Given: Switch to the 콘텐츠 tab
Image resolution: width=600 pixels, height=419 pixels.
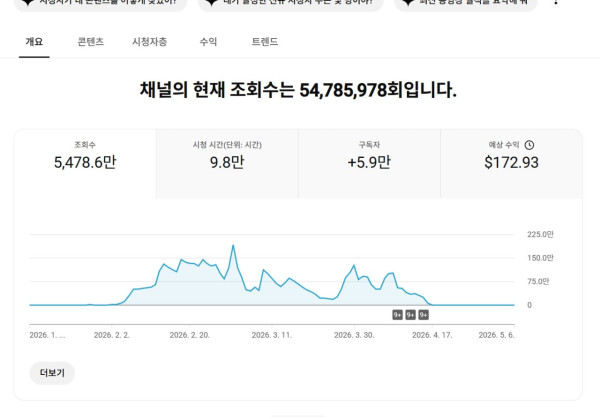Looking at the screenshot, I should (x=91, y=42).
